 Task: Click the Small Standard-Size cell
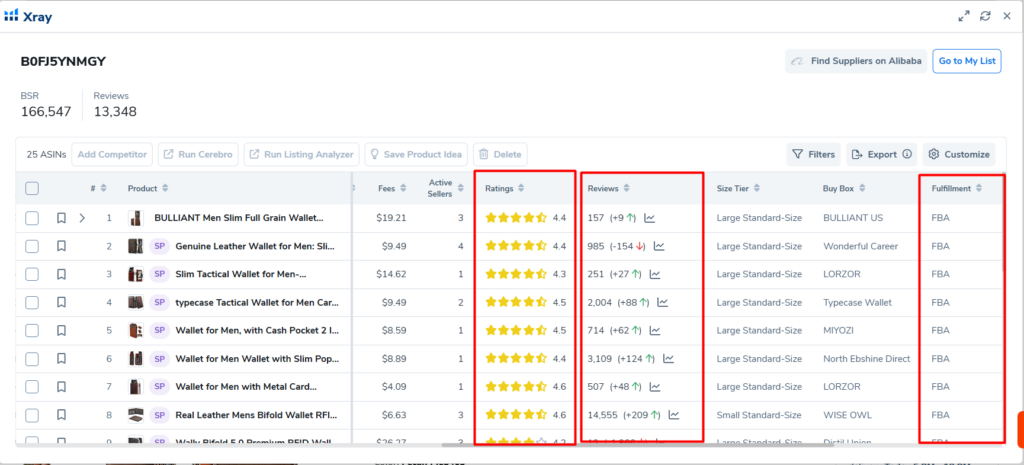coord(758,415)
